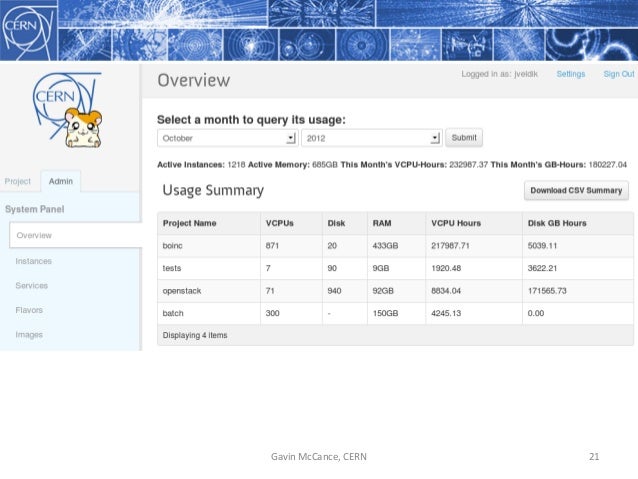Open the Services sidebar item
The width and height of the screenshot is (638, 479).
(32, 286)
